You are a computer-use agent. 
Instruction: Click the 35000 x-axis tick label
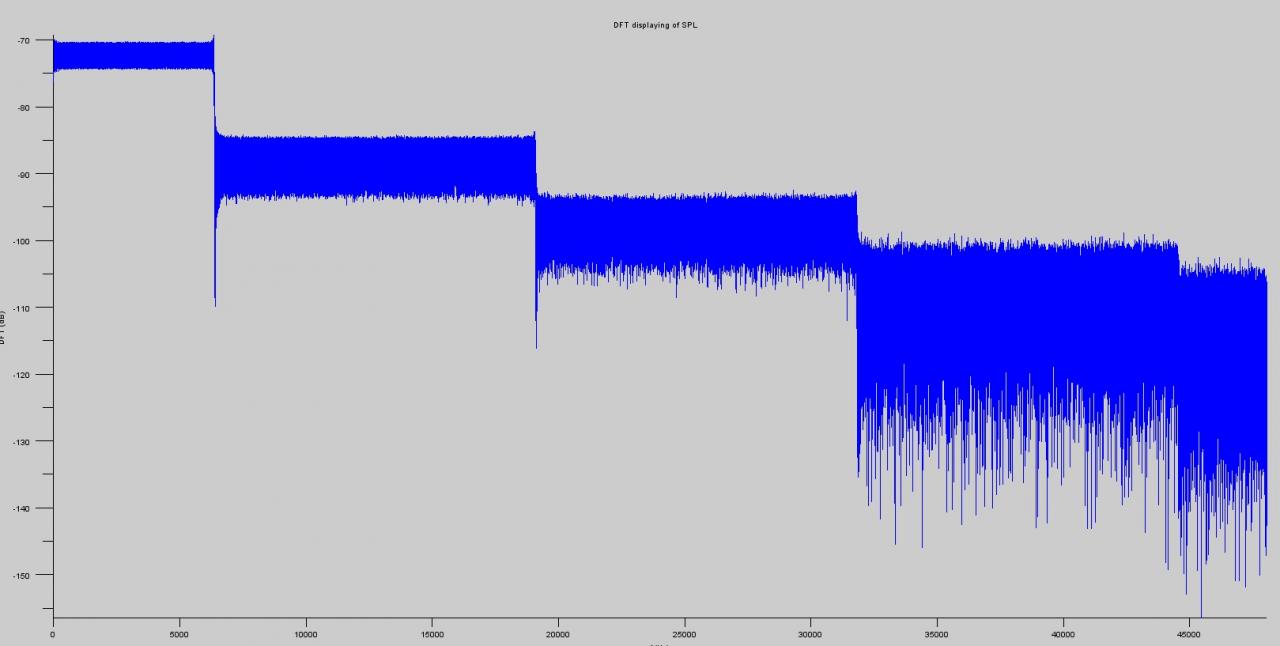[936, 634]
